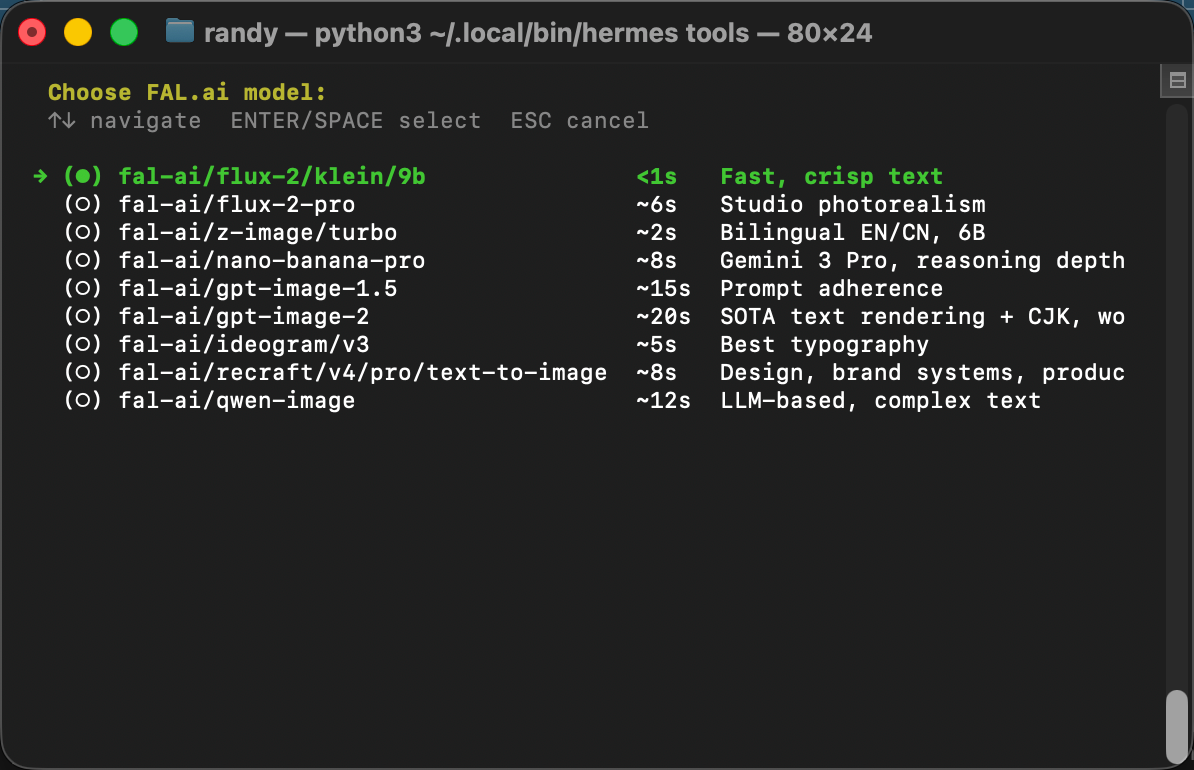
Task: Zoom the terminal with the green button
Action: 124,33
